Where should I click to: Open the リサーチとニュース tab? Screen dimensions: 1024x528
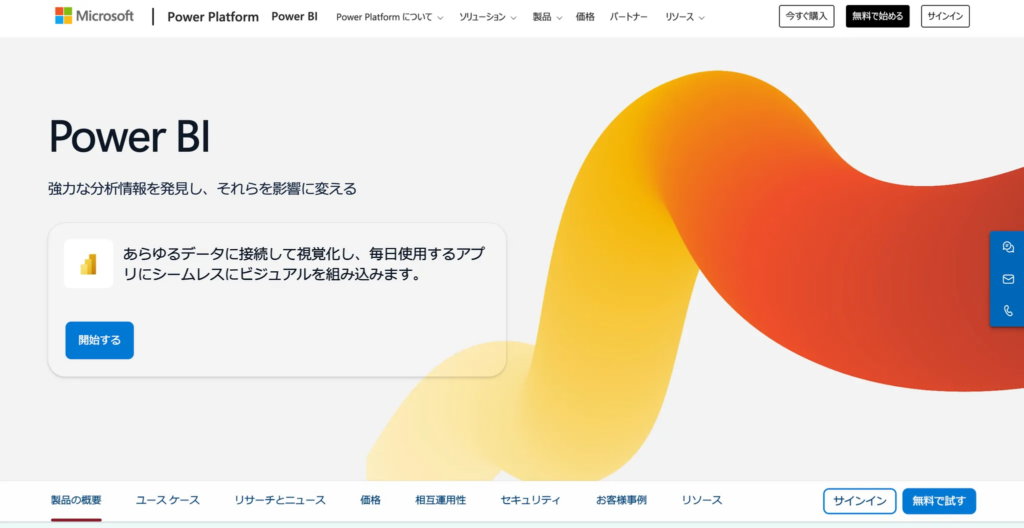pos(280,501)
